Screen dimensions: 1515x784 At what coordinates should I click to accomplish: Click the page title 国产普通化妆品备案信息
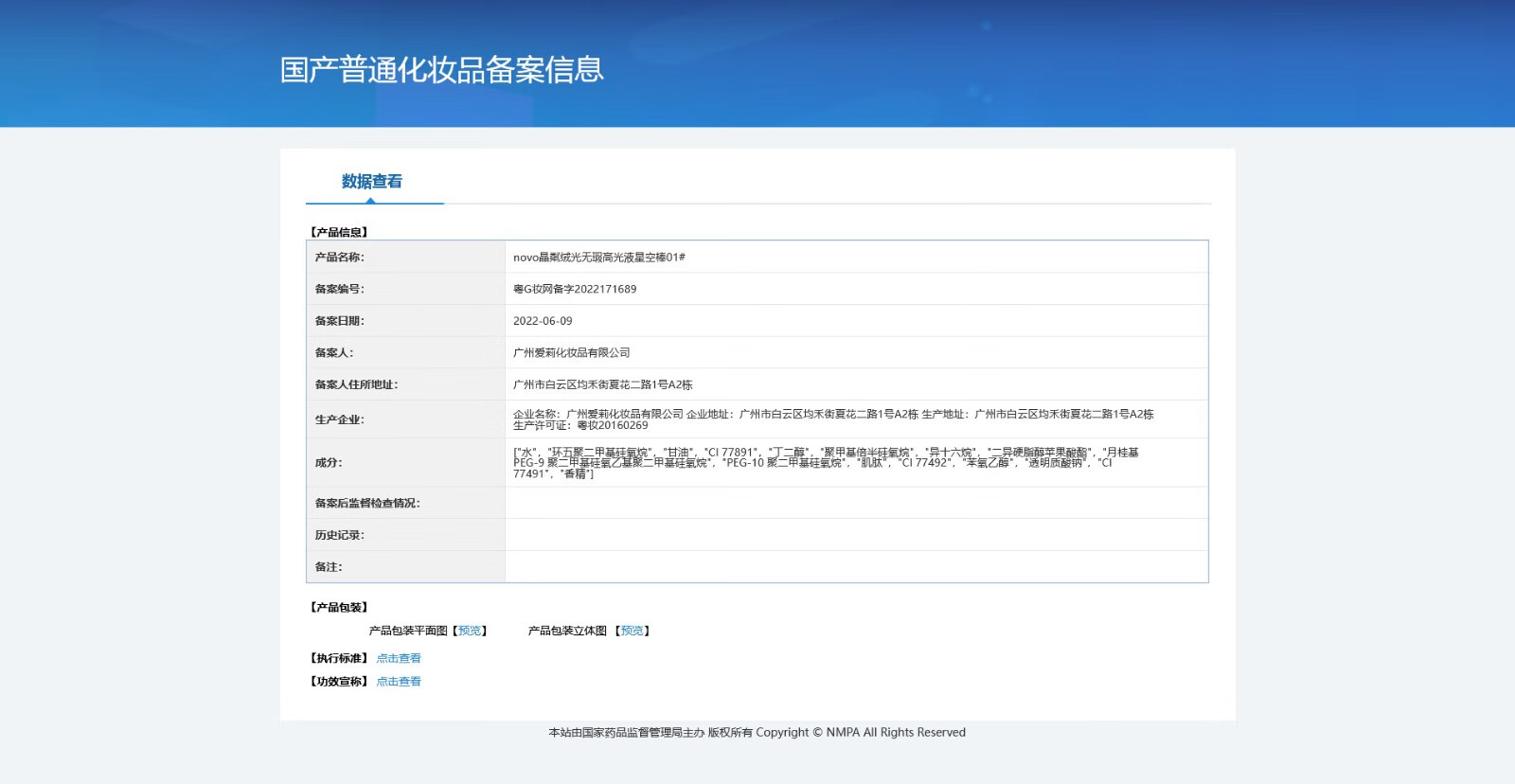(441, 69)
